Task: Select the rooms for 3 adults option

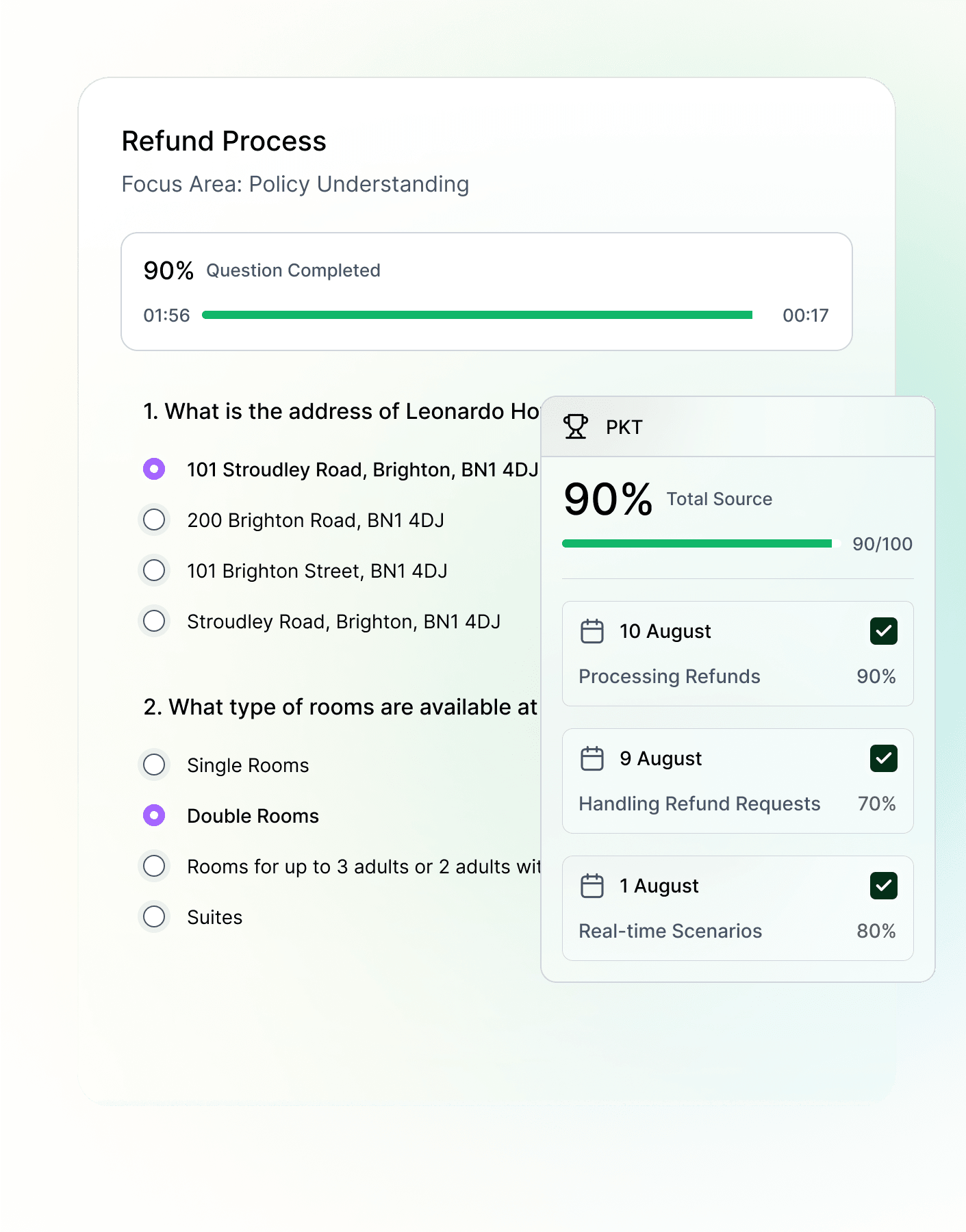Action: tap(154, 866)
